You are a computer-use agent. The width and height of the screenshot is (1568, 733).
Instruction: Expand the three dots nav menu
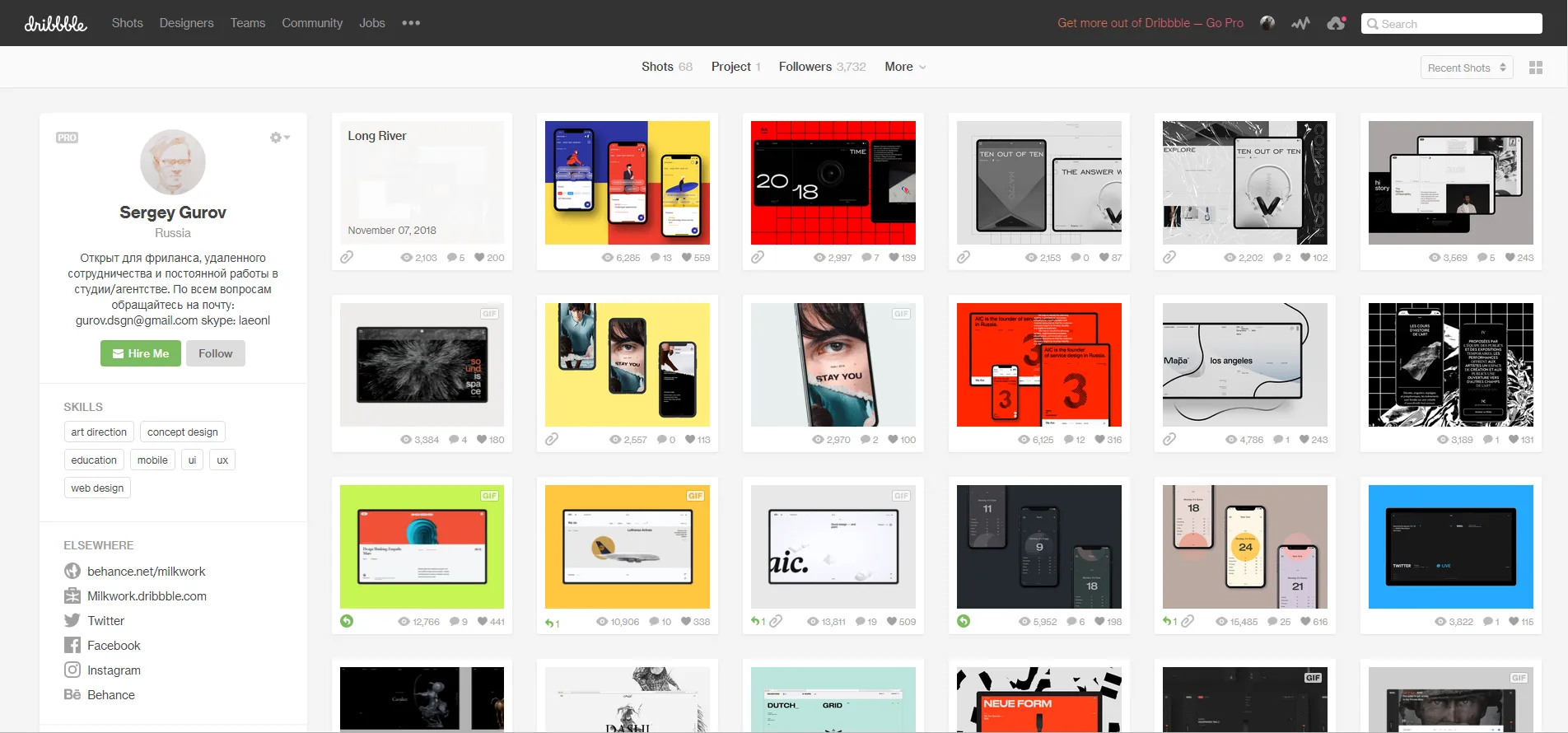click(411, 23)
